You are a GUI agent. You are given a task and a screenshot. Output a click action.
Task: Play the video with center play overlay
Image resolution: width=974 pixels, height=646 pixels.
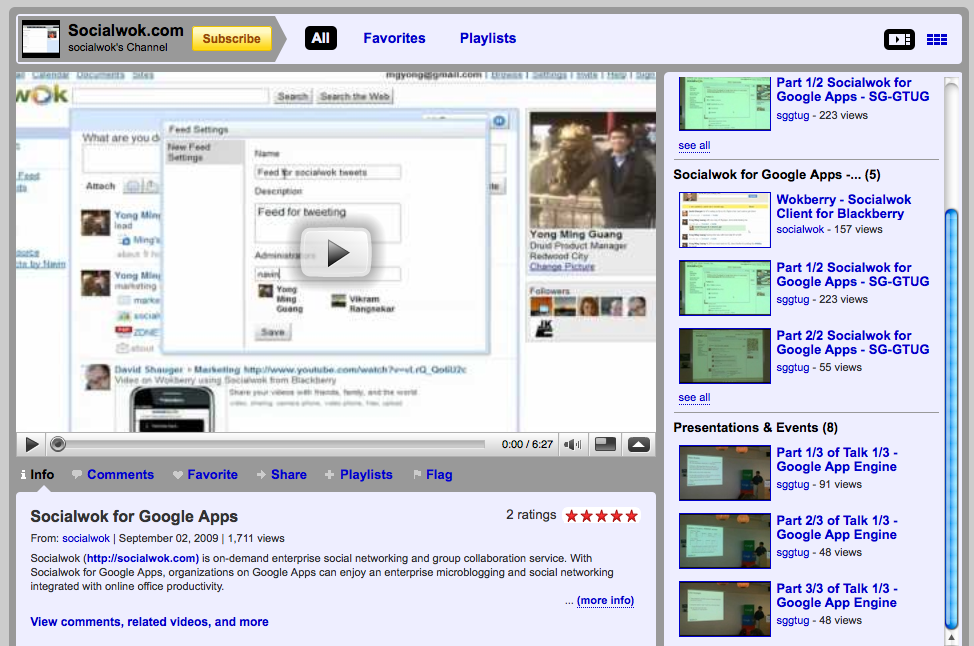pos(336,253)
